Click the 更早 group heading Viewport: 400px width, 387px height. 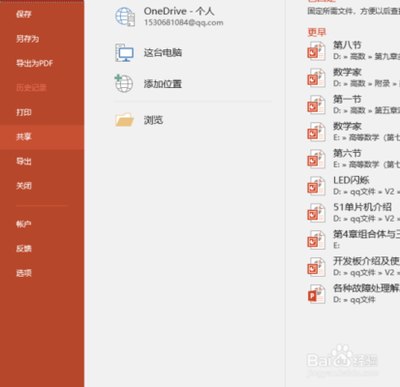point(317,32)
